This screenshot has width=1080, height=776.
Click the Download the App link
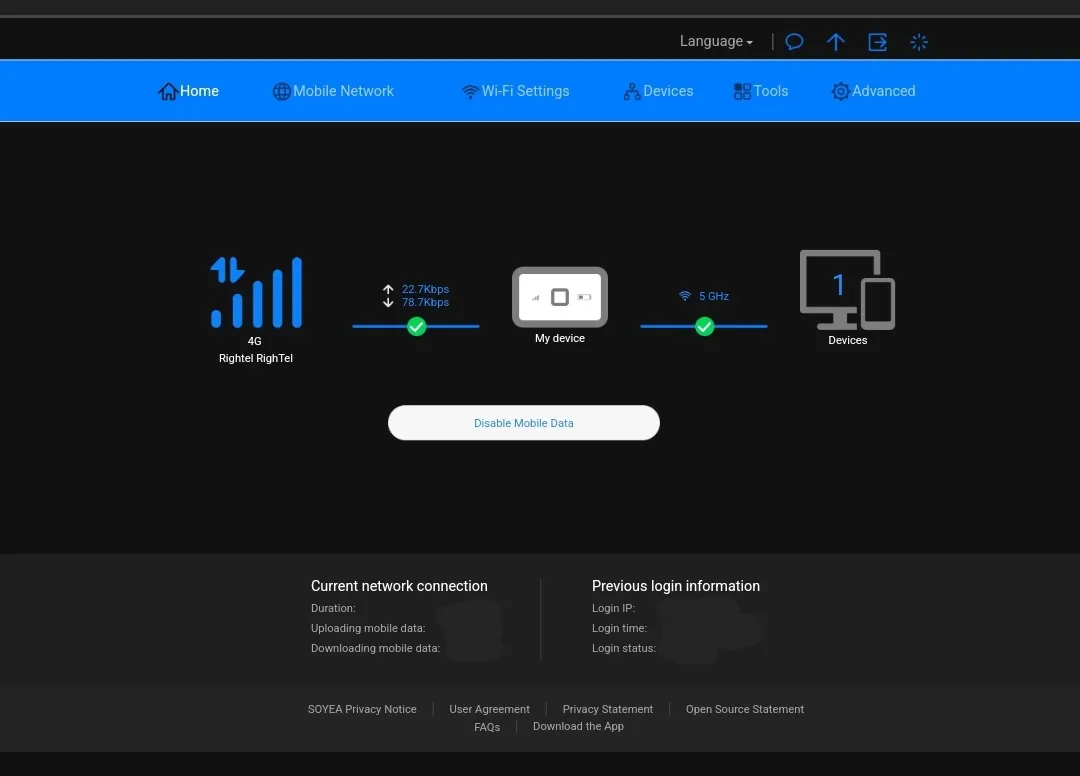(578, 726)
